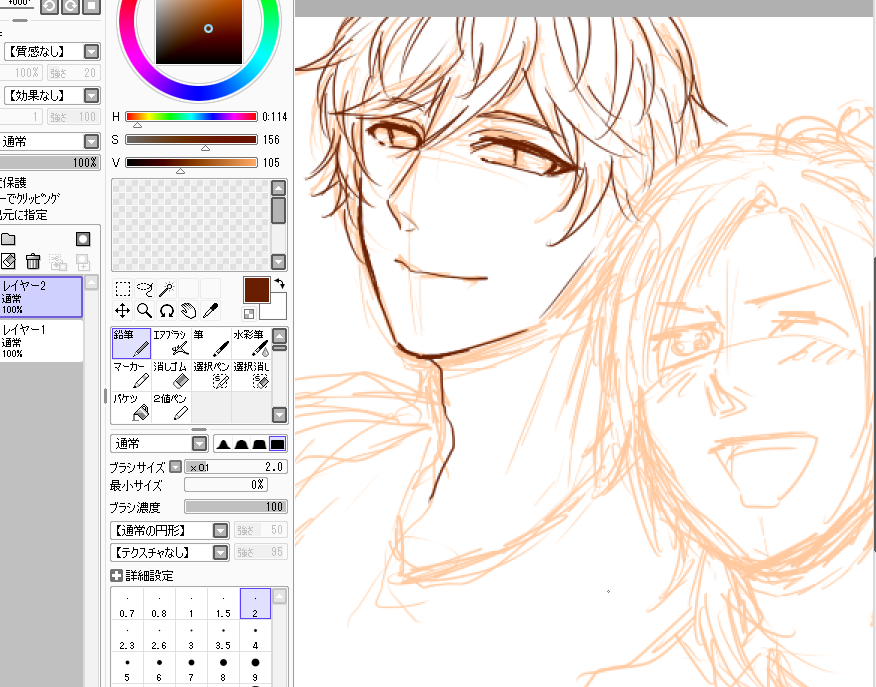Image resolution: width=876 pixels, height=687 pixels.
Task: Create a new layer folder
Action: 8,240
